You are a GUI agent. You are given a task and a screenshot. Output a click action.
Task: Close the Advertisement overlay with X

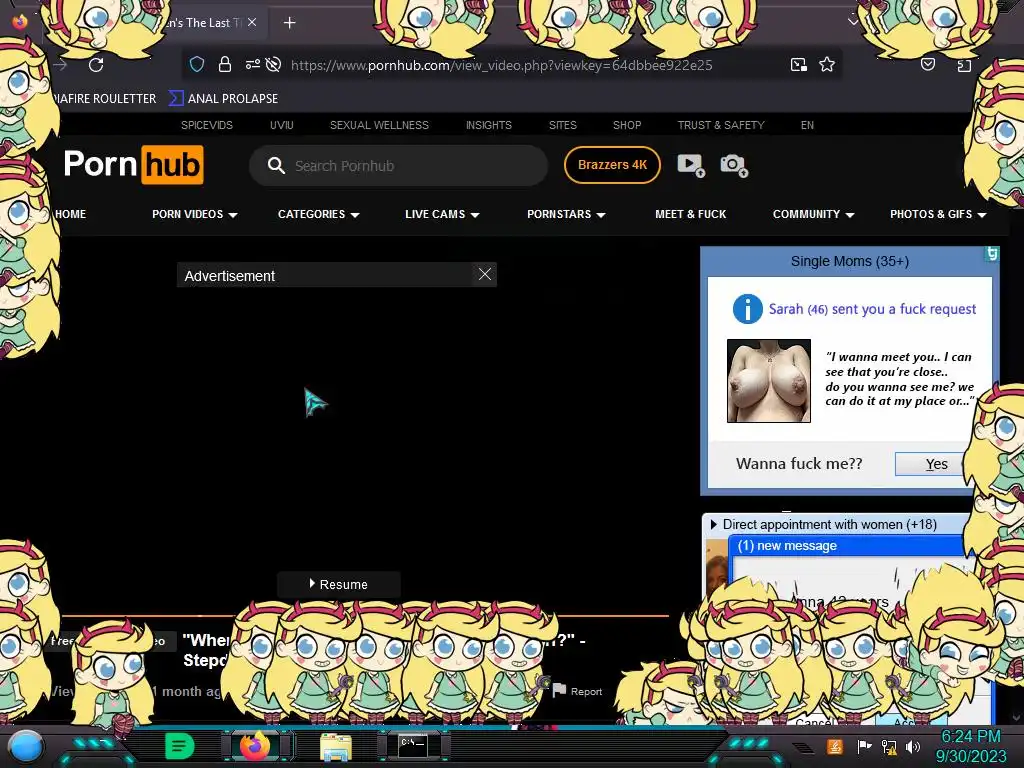tap(485, 274)
